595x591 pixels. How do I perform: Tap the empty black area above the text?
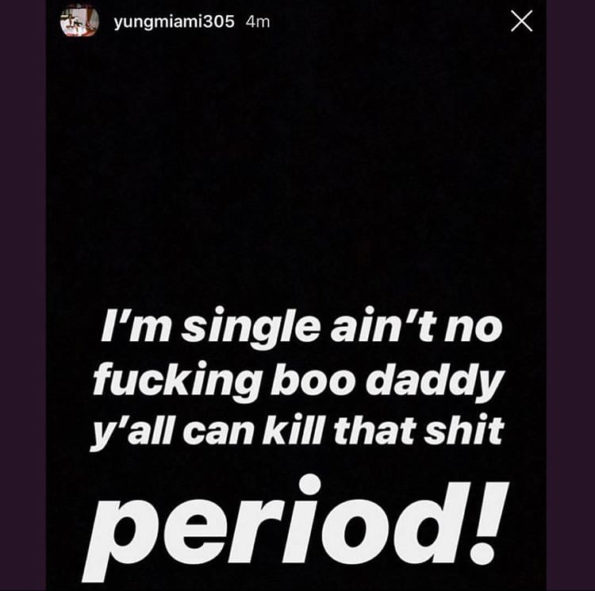point(296,171)
